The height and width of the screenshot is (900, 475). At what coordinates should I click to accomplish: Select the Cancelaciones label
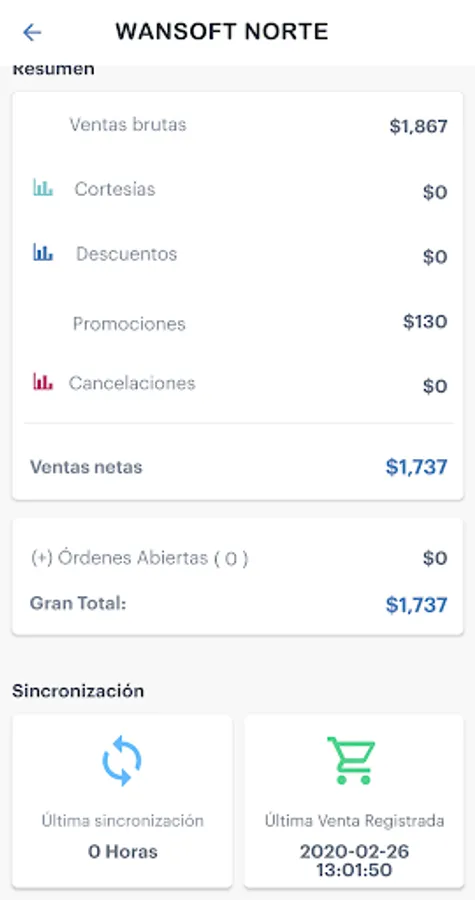[132, 383]
